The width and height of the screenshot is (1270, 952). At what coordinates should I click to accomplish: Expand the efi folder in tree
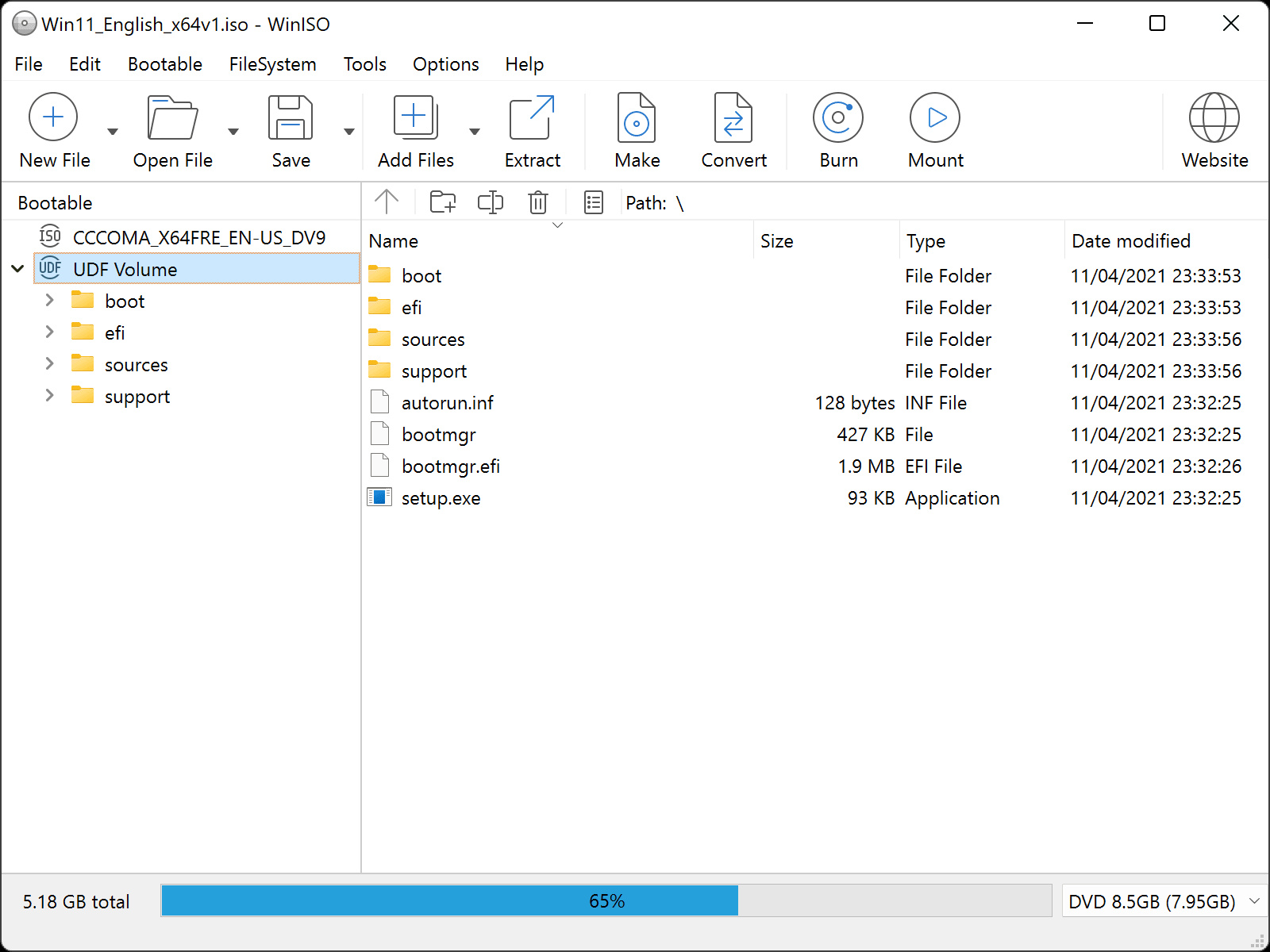[x=49, y=332]
